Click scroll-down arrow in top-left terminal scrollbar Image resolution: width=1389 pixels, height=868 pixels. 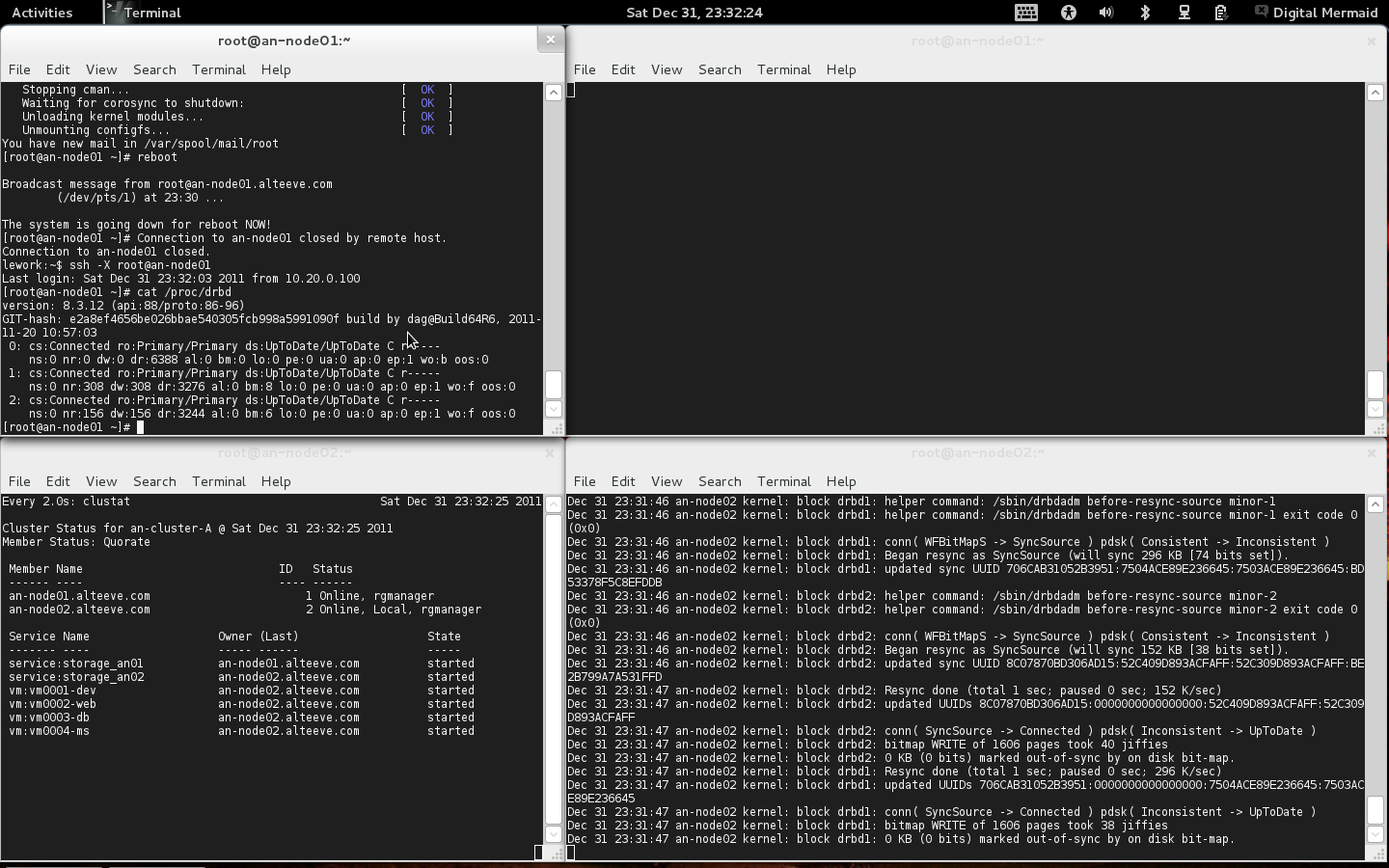pos(554,409)
